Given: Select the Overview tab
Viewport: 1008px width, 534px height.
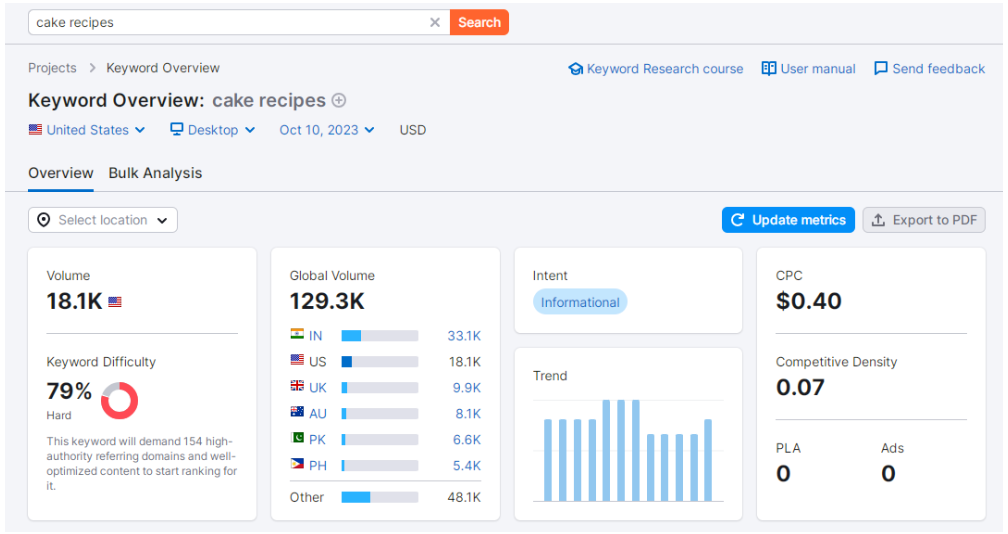Looking at the screenshot, I should pos(61,173).
